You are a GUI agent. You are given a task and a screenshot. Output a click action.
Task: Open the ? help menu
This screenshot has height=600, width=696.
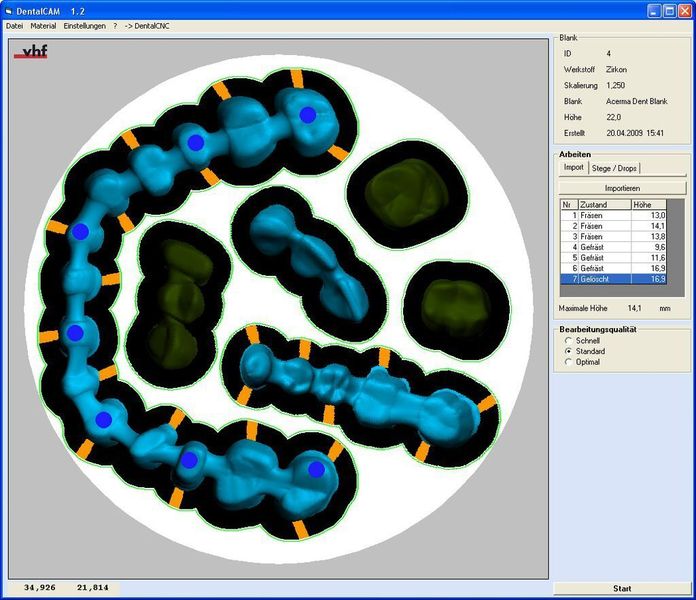point(115,26)
